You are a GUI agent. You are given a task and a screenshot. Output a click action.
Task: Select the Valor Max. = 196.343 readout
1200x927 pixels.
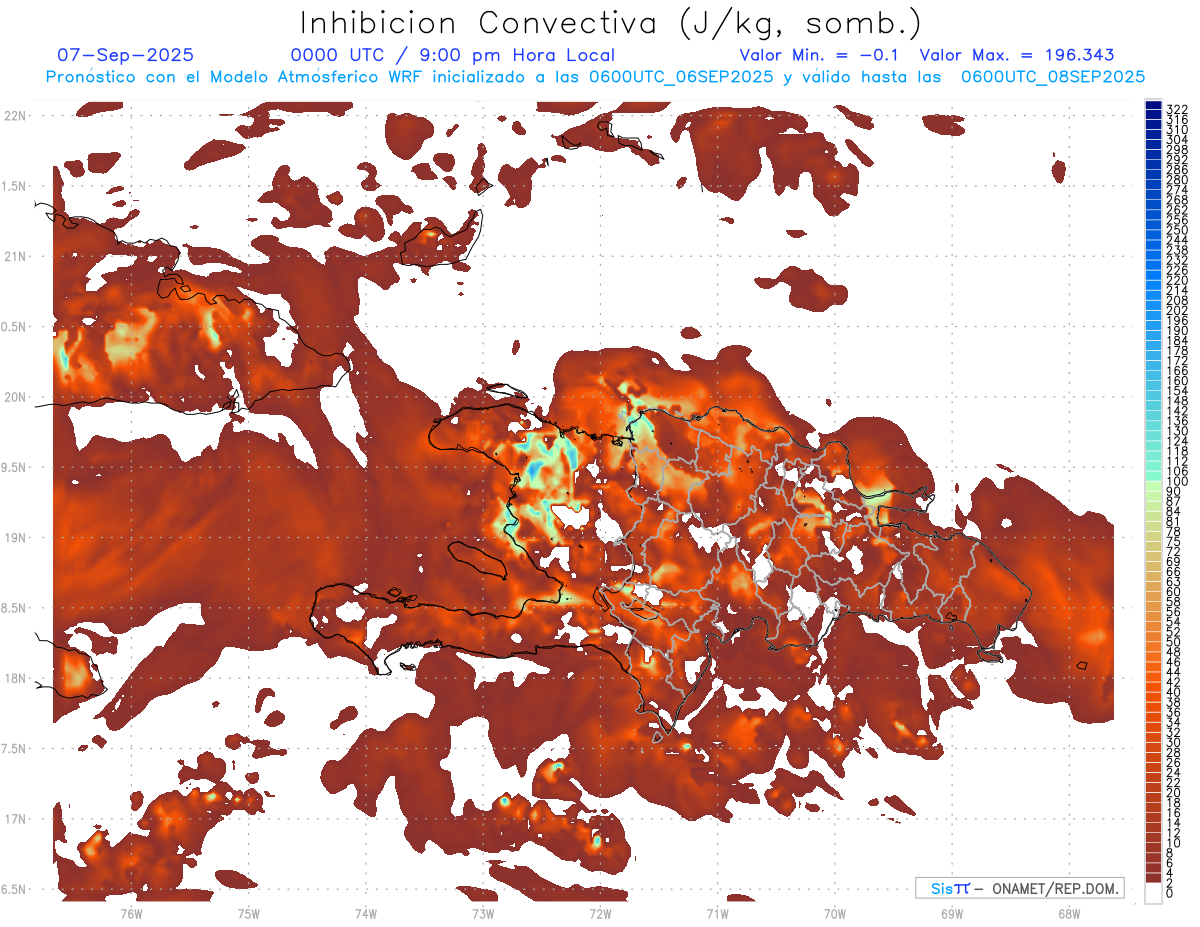pos(1016,55)
